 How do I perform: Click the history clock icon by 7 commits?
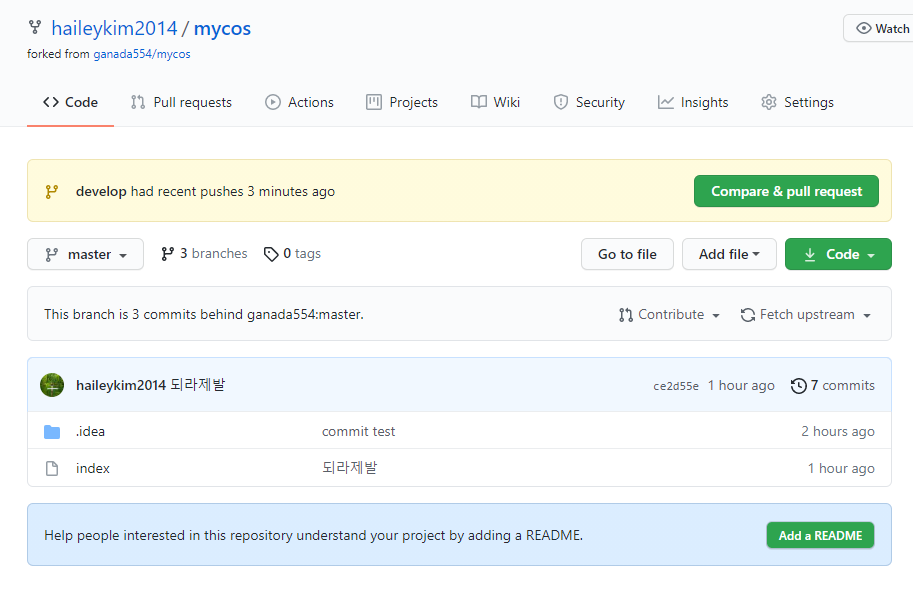coord(798,386)
